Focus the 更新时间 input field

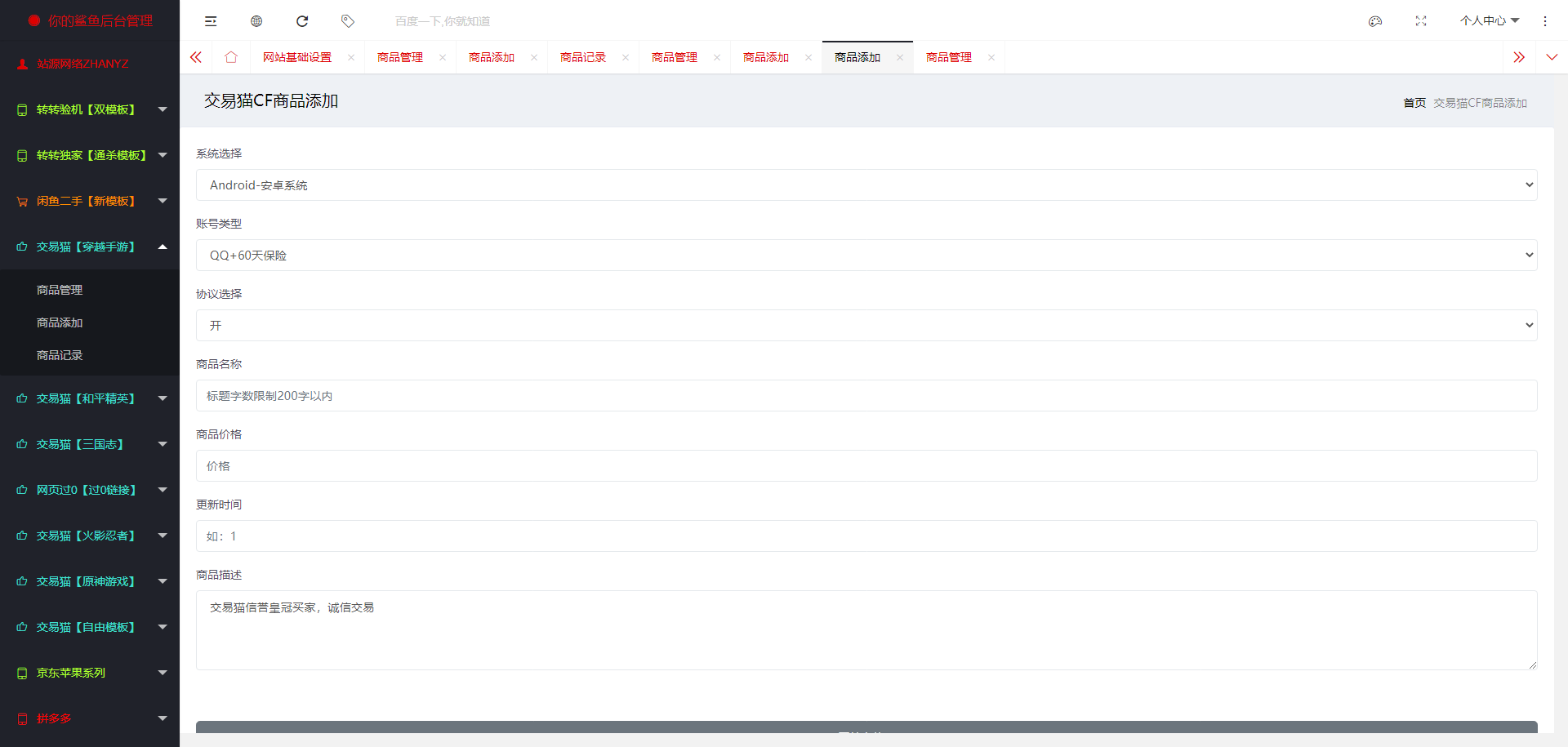coord(866,536)
